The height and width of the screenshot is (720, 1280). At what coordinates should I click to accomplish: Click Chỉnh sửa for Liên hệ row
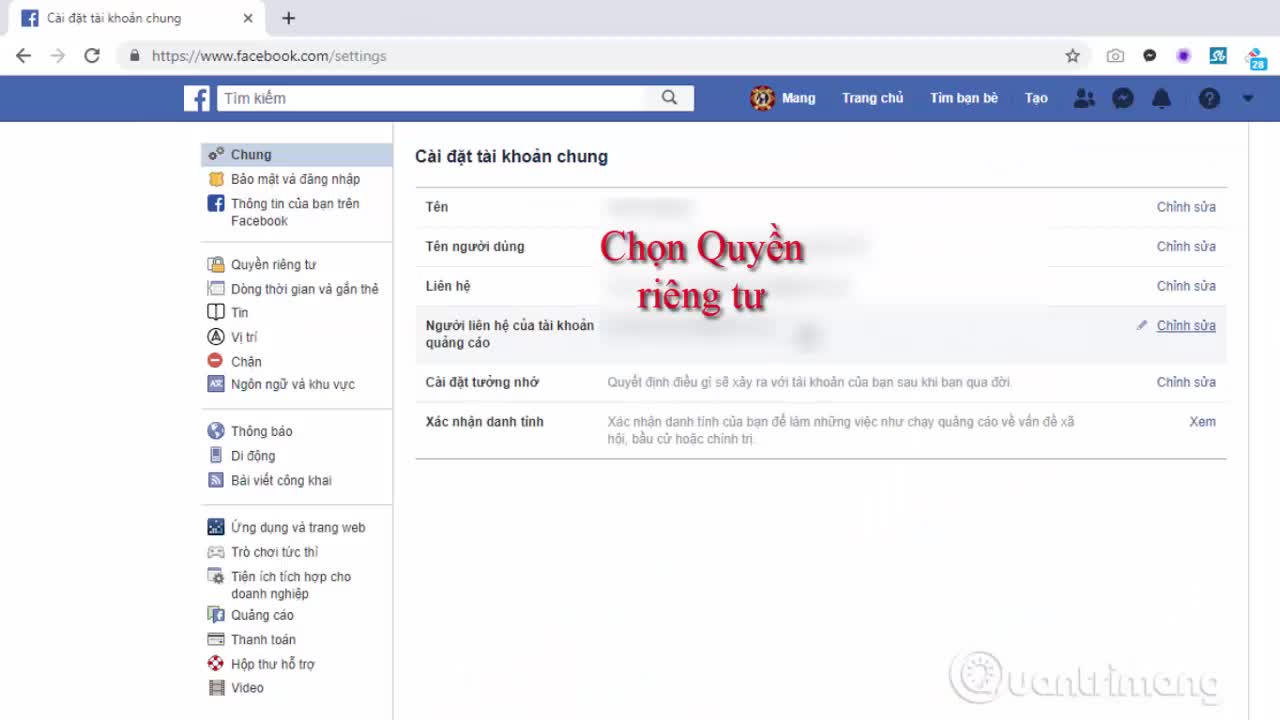click(x=1186, y=286)
